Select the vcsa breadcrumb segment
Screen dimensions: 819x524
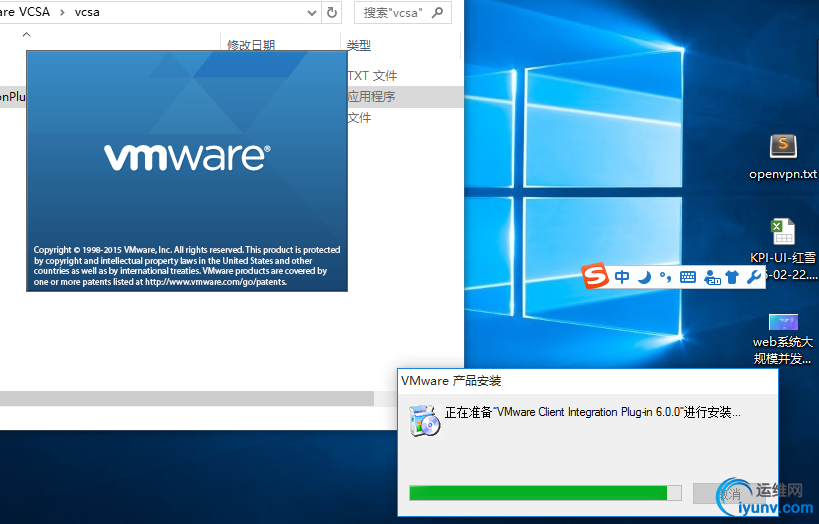pos(87,12)
